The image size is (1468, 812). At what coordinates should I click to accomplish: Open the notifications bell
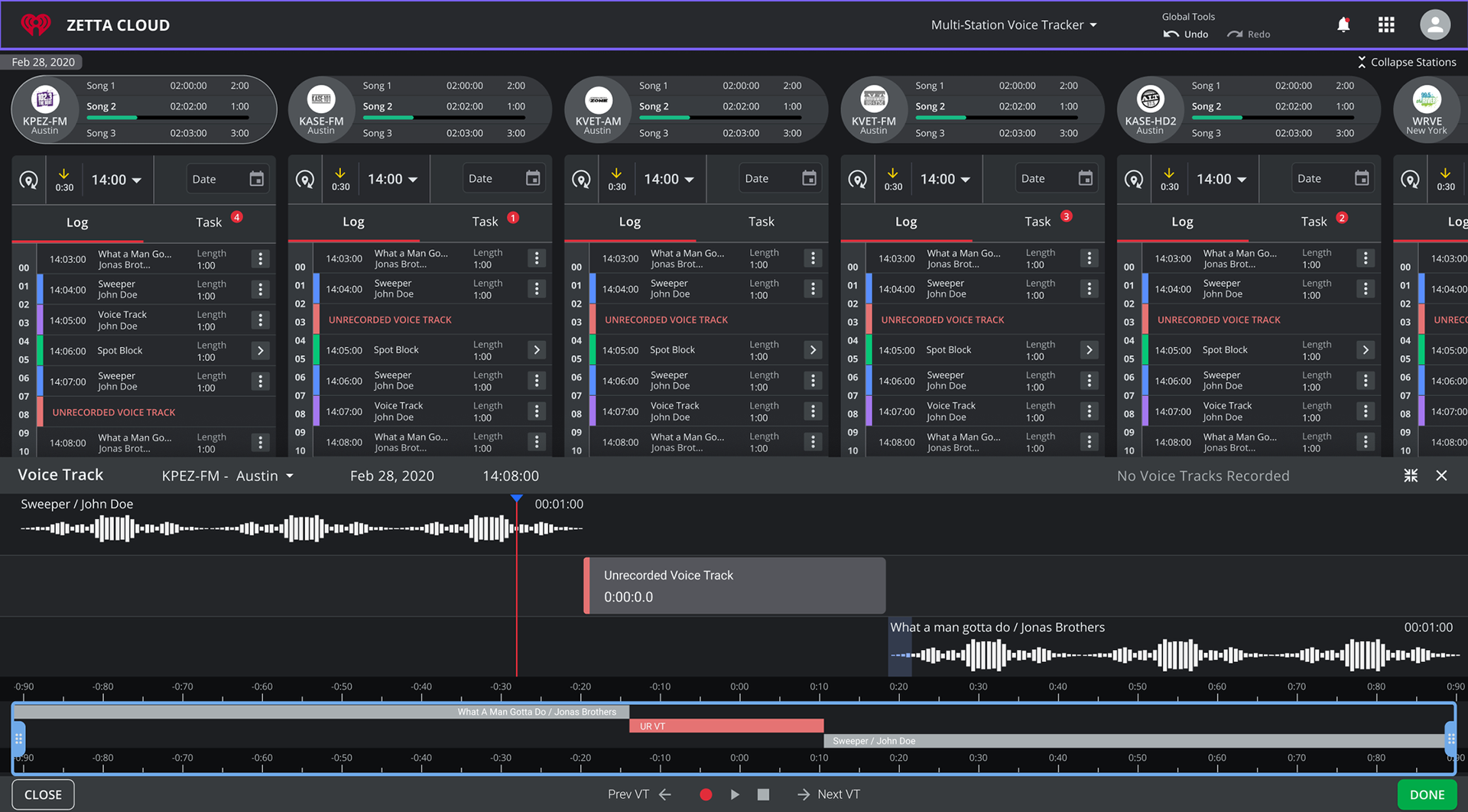[x=1343, y=25]
